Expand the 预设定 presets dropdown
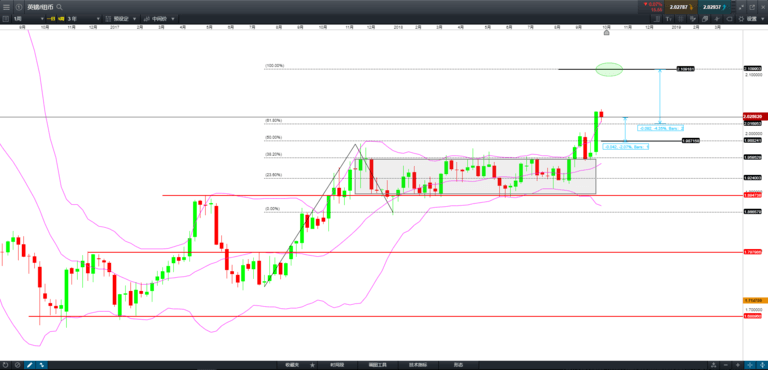Viewport: 768px width, 370px height. tap(121, 19)
